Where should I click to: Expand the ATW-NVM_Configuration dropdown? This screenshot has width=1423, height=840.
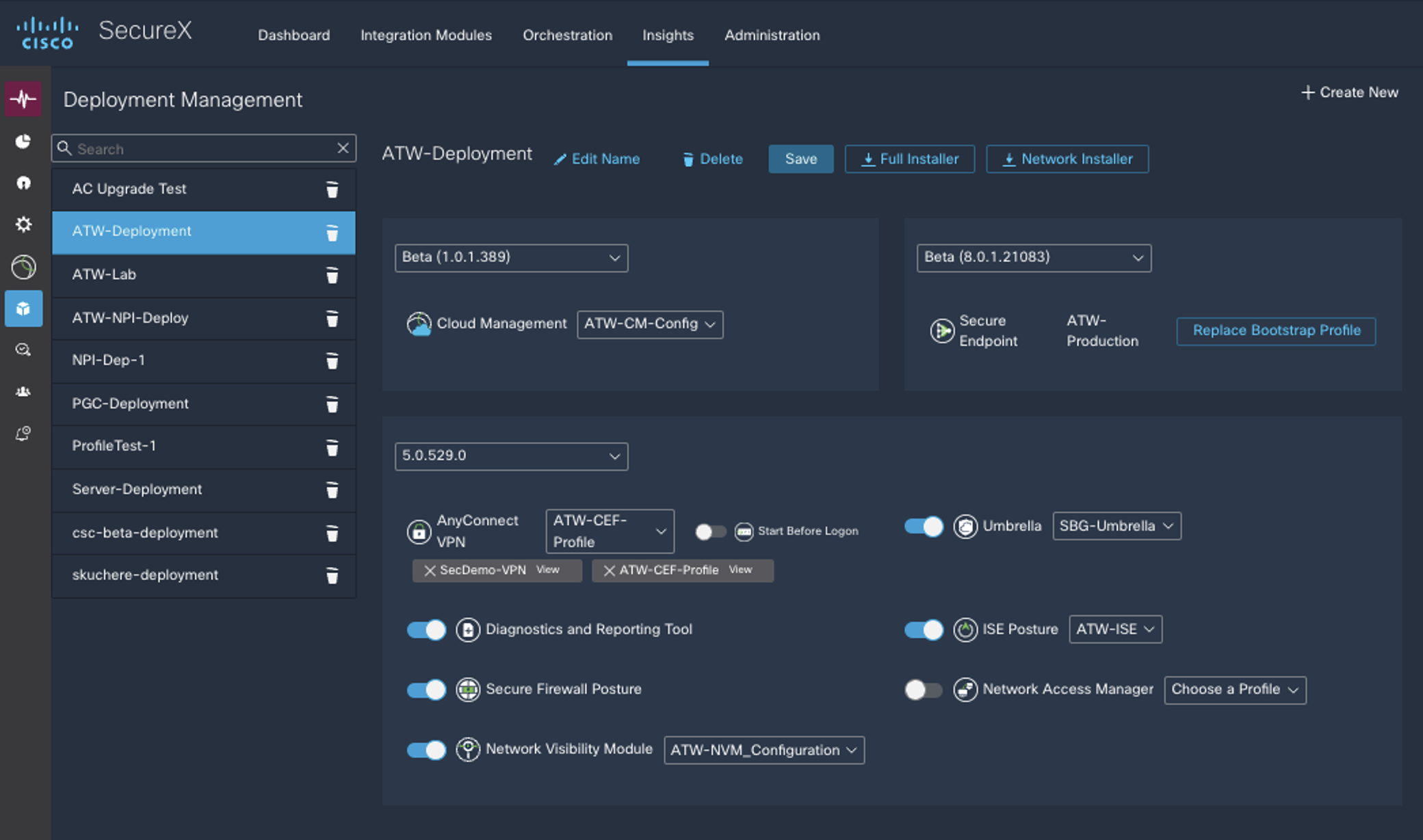pyautogui.click(x=763, y=750)
